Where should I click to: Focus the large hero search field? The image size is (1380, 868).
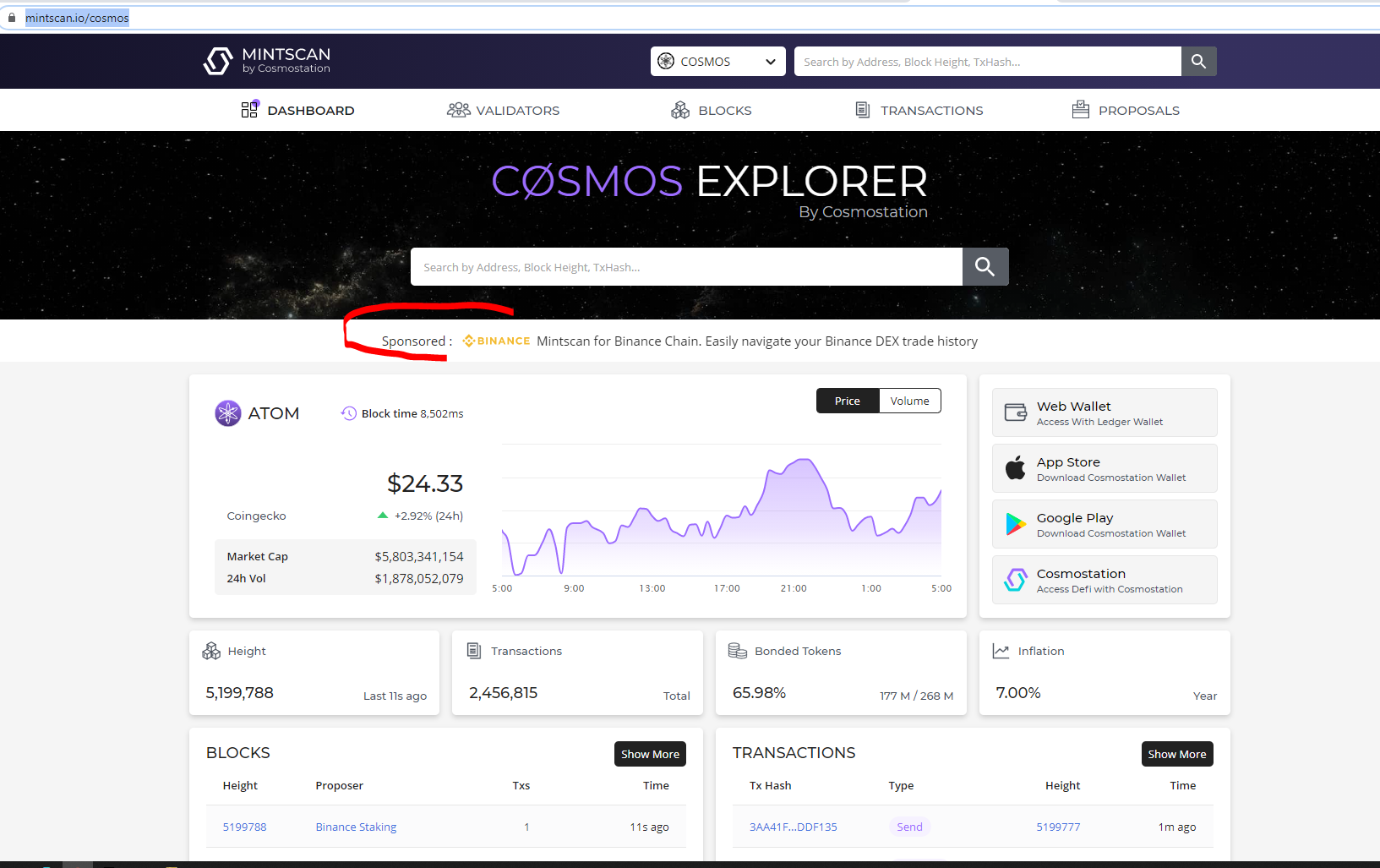click(686, 266)
